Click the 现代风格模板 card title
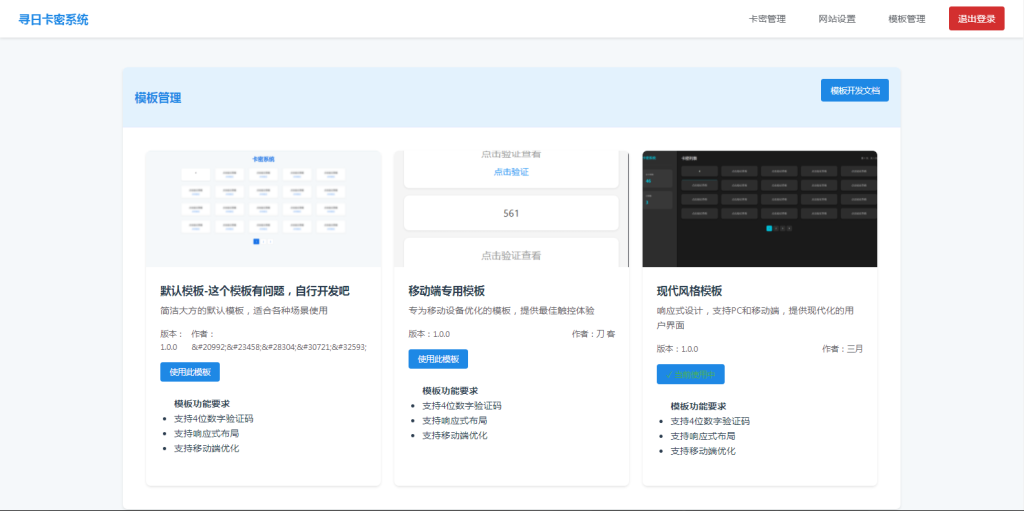 point(689,290)
